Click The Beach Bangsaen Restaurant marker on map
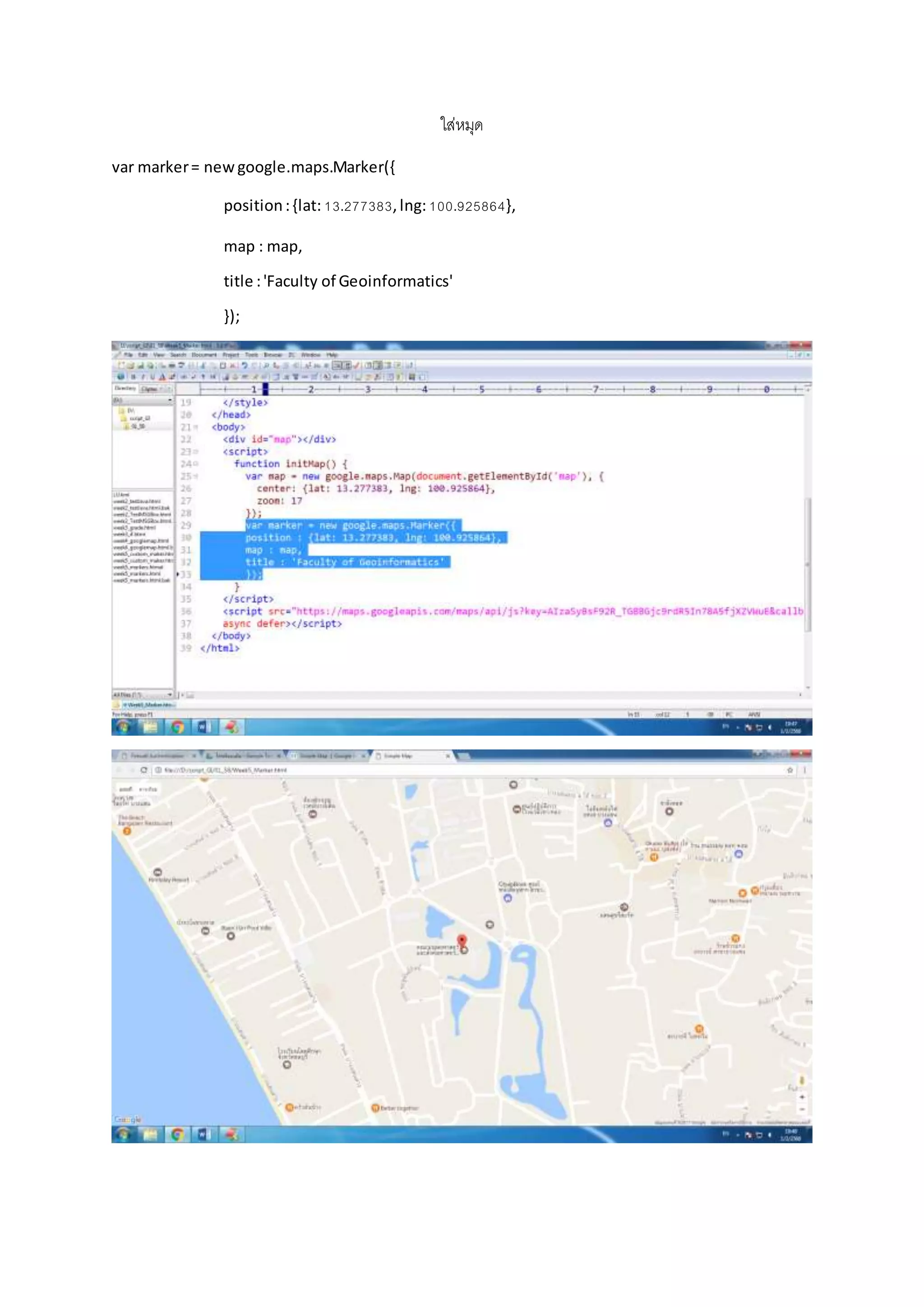The height and width of the screenshot is (1307, 924). point(127,831)
